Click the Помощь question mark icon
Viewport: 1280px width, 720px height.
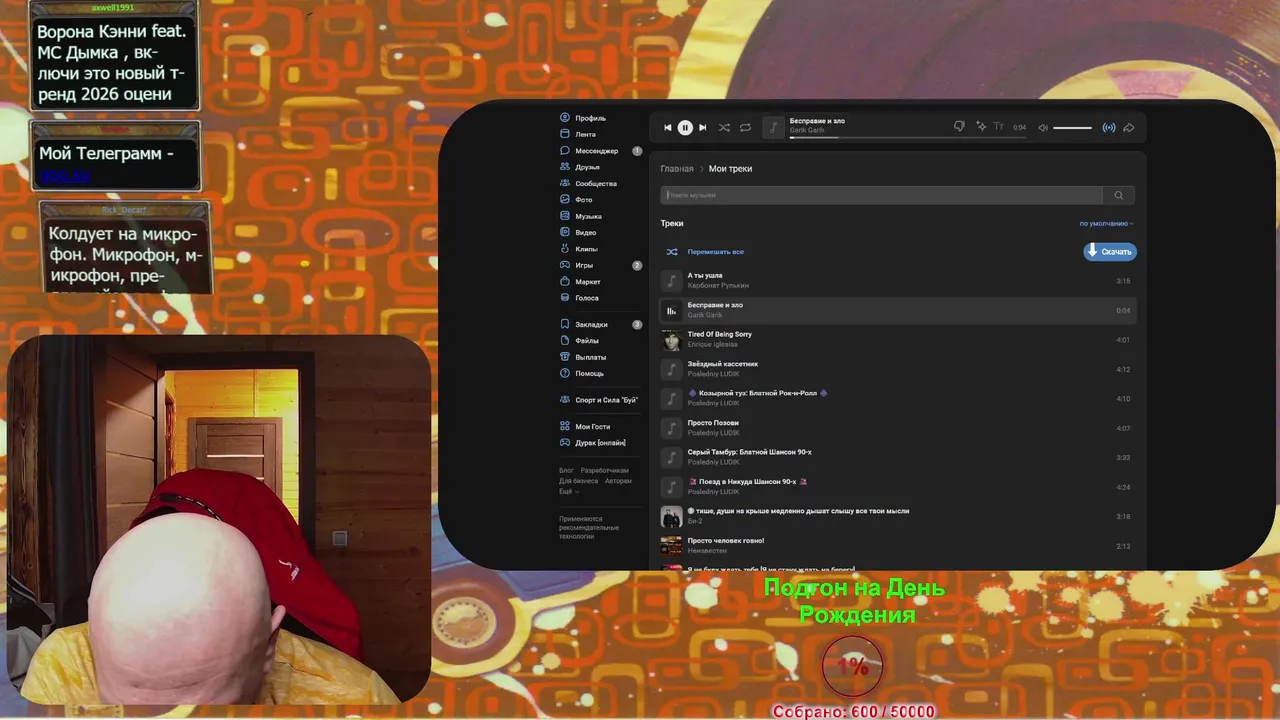click(565, 373)
